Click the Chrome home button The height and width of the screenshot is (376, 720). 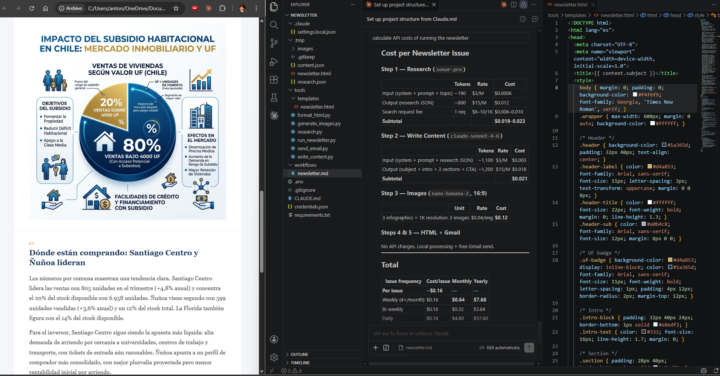point(45,8)
